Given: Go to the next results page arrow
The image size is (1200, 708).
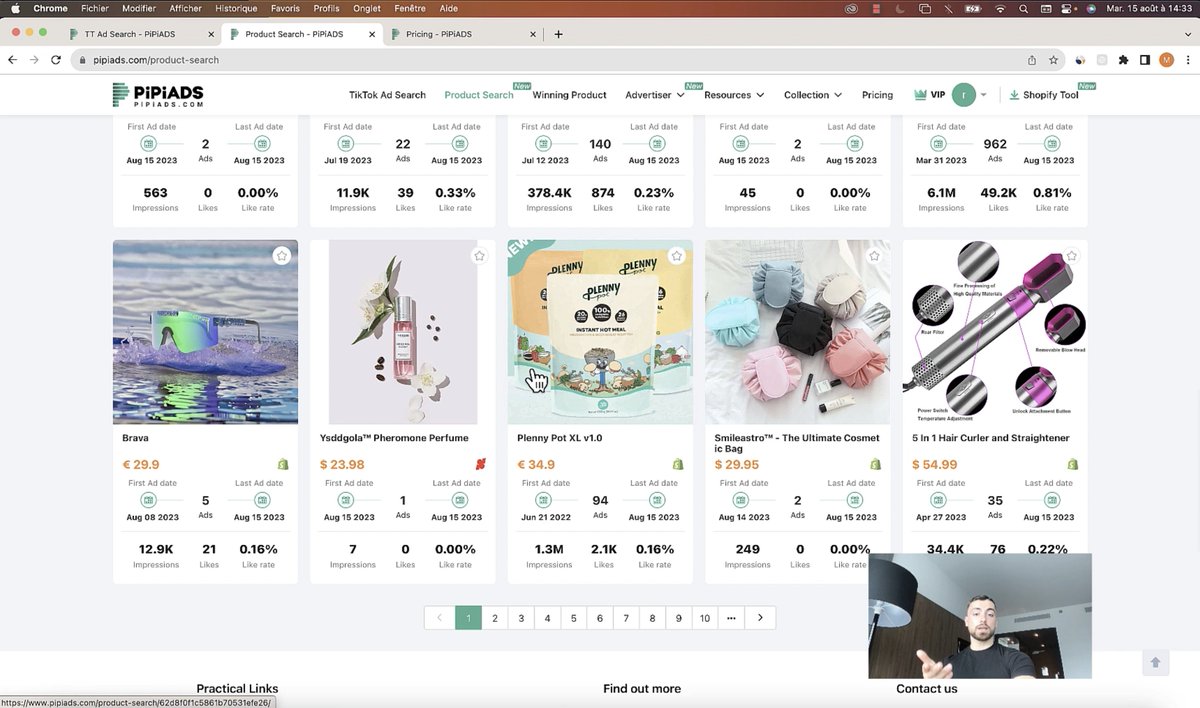Looking at the screenshot, I should click(x=761, y=618).
